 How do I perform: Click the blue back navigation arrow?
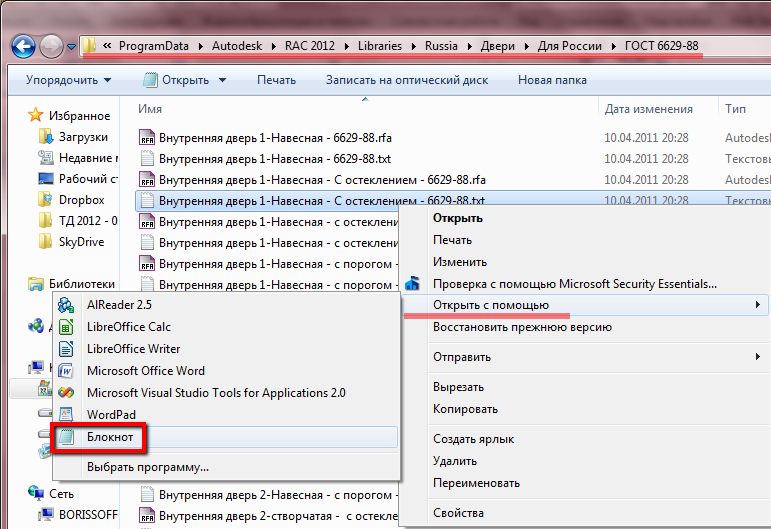[24, 47]
